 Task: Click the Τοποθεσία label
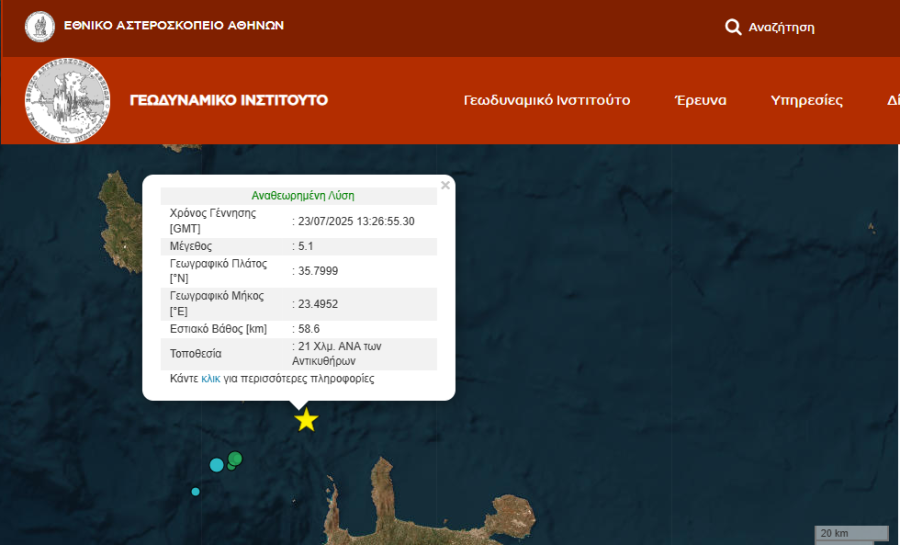pos(195,353)
